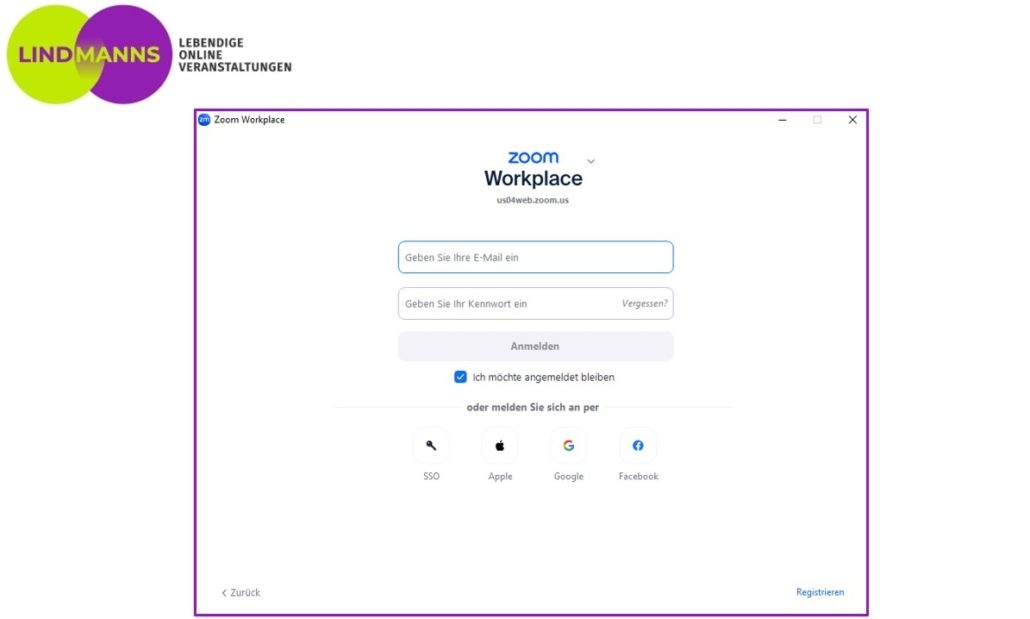Focus the 'Geben Sie Ihr Kennwort ein' field
Viewport: 1030px width, 619px height.
(535, 304)
